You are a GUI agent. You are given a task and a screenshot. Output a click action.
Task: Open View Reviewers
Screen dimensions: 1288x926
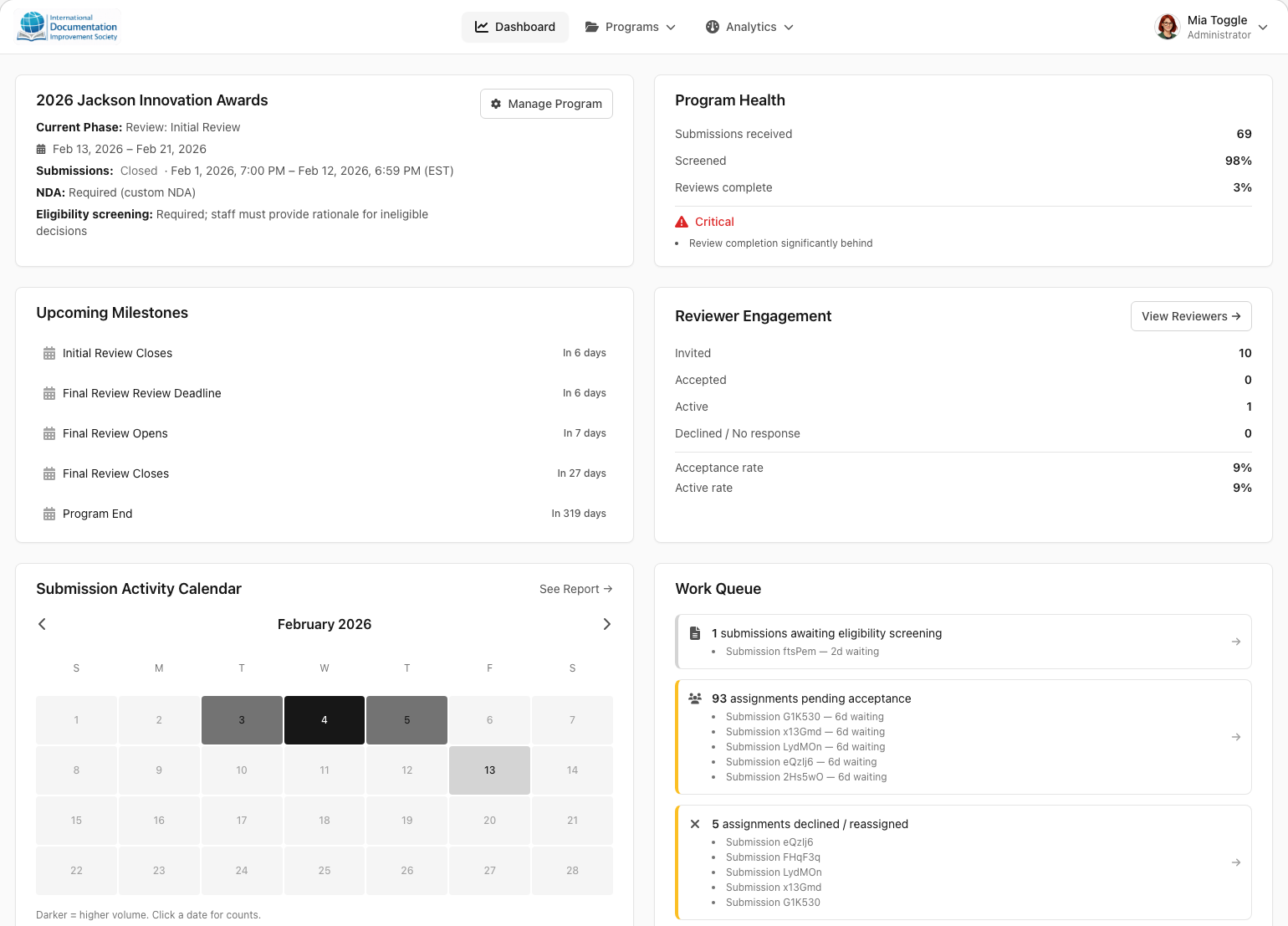1191,316
